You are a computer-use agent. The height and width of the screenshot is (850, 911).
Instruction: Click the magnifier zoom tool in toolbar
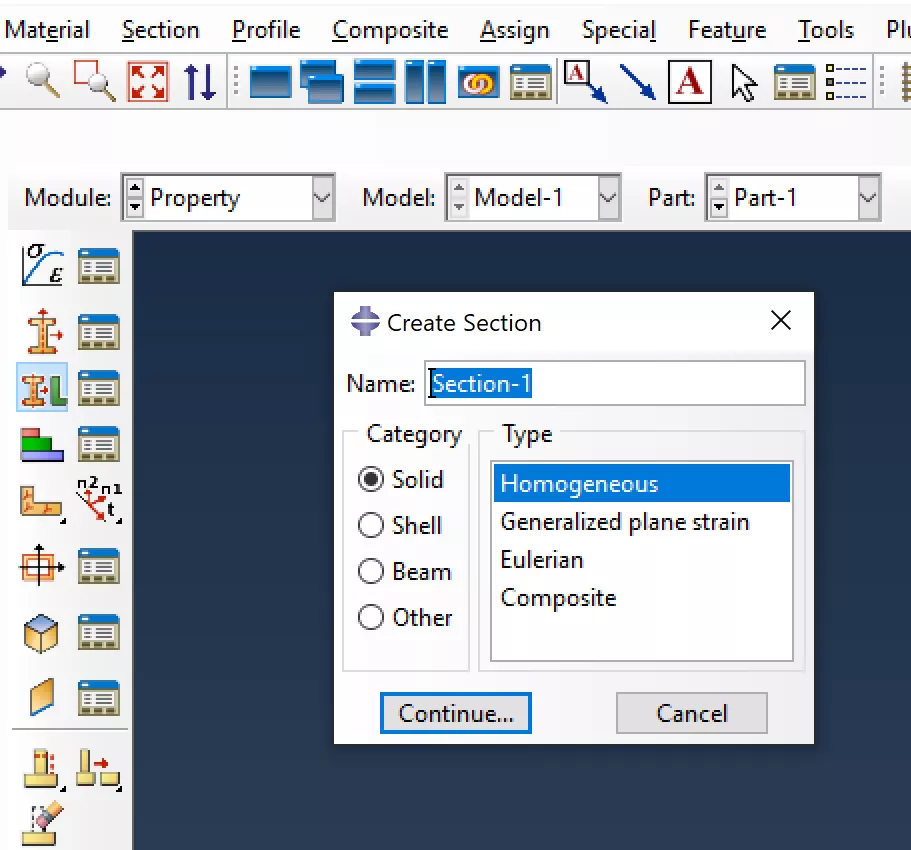[43, 81]
